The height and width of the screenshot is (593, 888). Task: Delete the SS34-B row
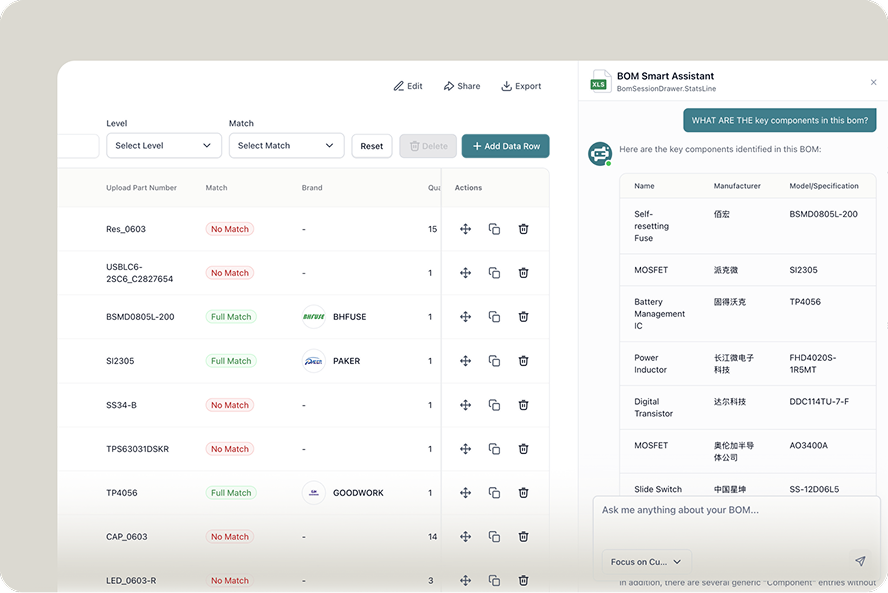(x=523, y=405)
